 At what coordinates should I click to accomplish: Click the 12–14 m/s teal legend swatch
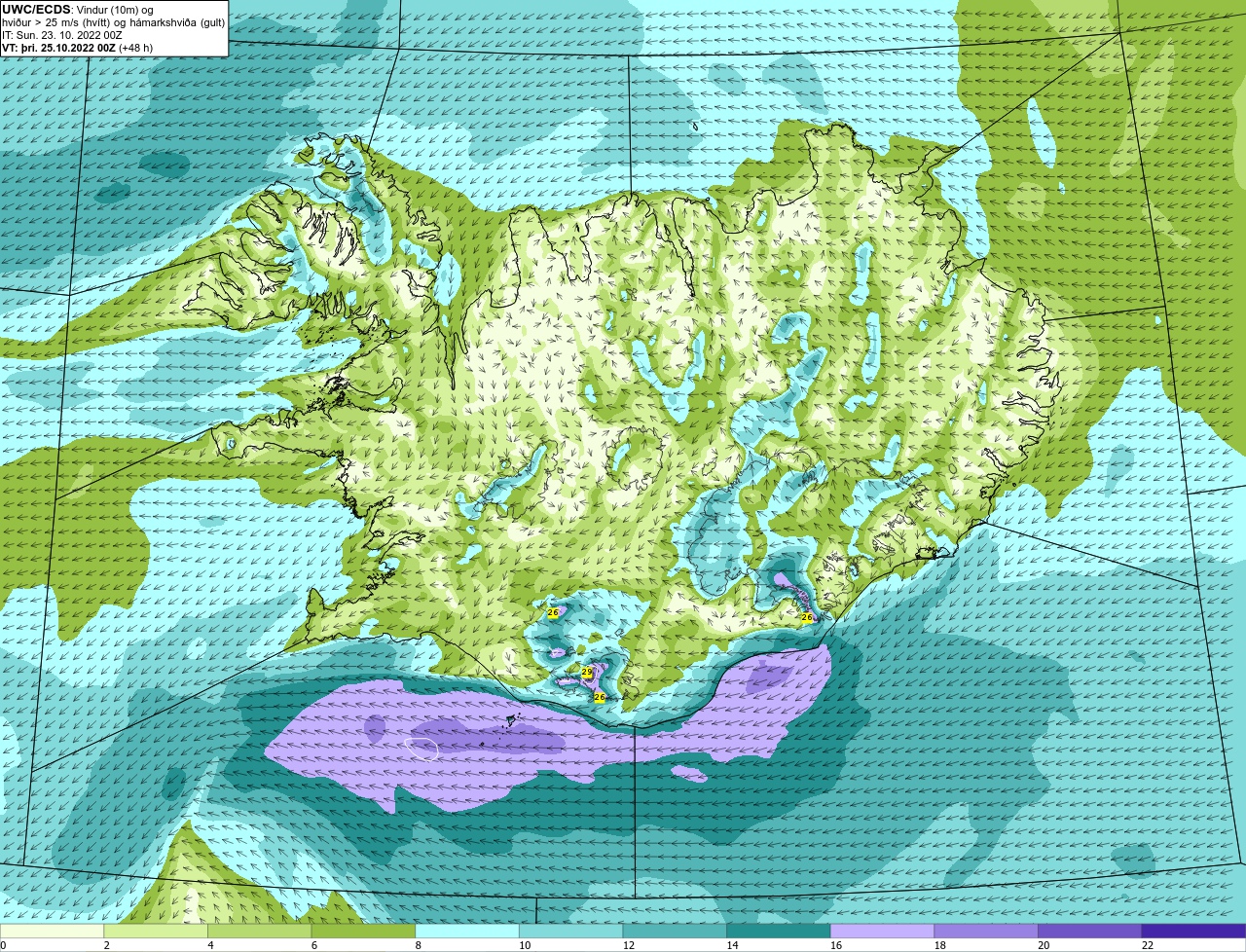[675, 931]
